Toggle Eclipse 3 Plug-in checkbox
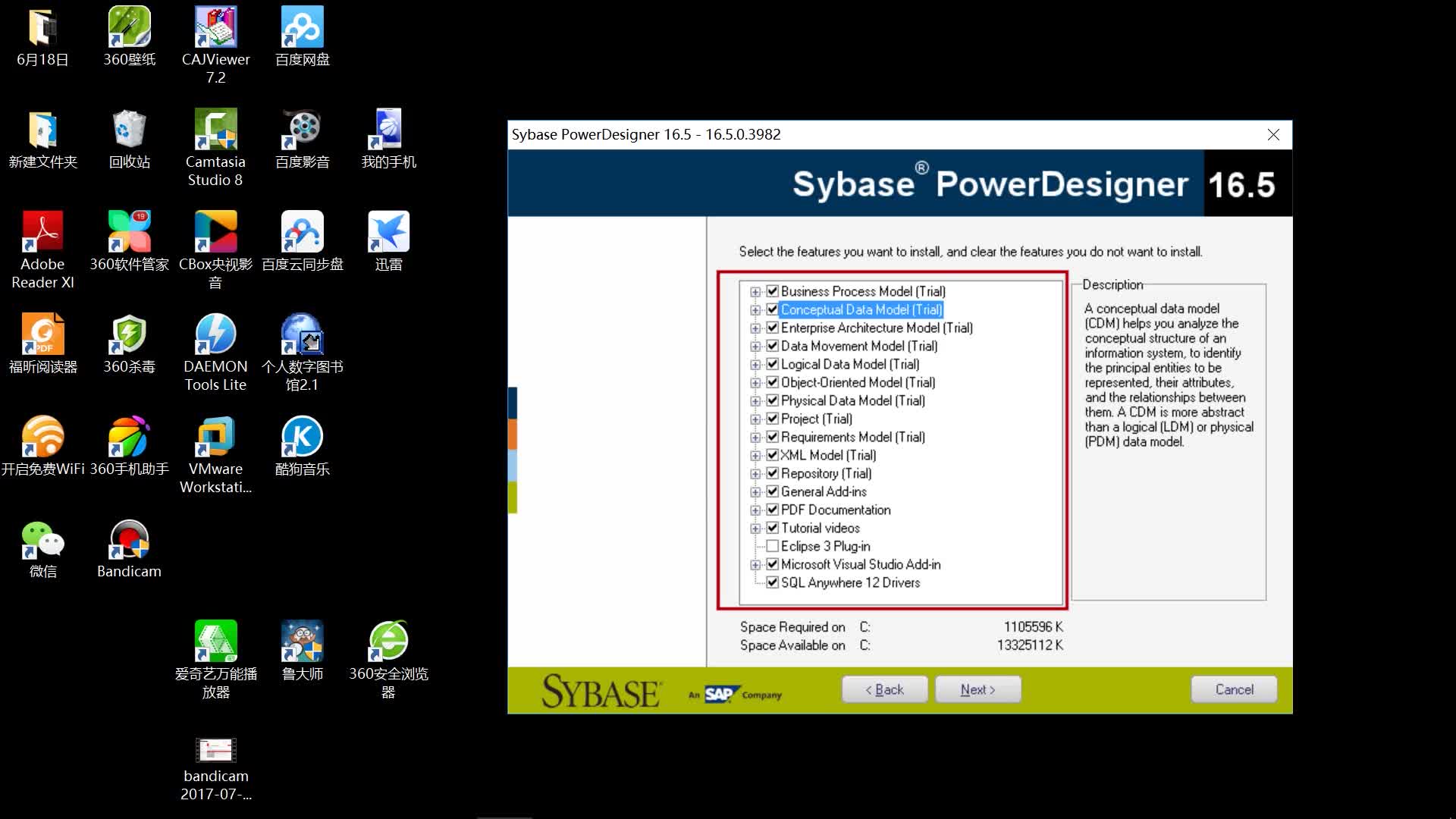1456x819 pixels. [x=773, y=546]
